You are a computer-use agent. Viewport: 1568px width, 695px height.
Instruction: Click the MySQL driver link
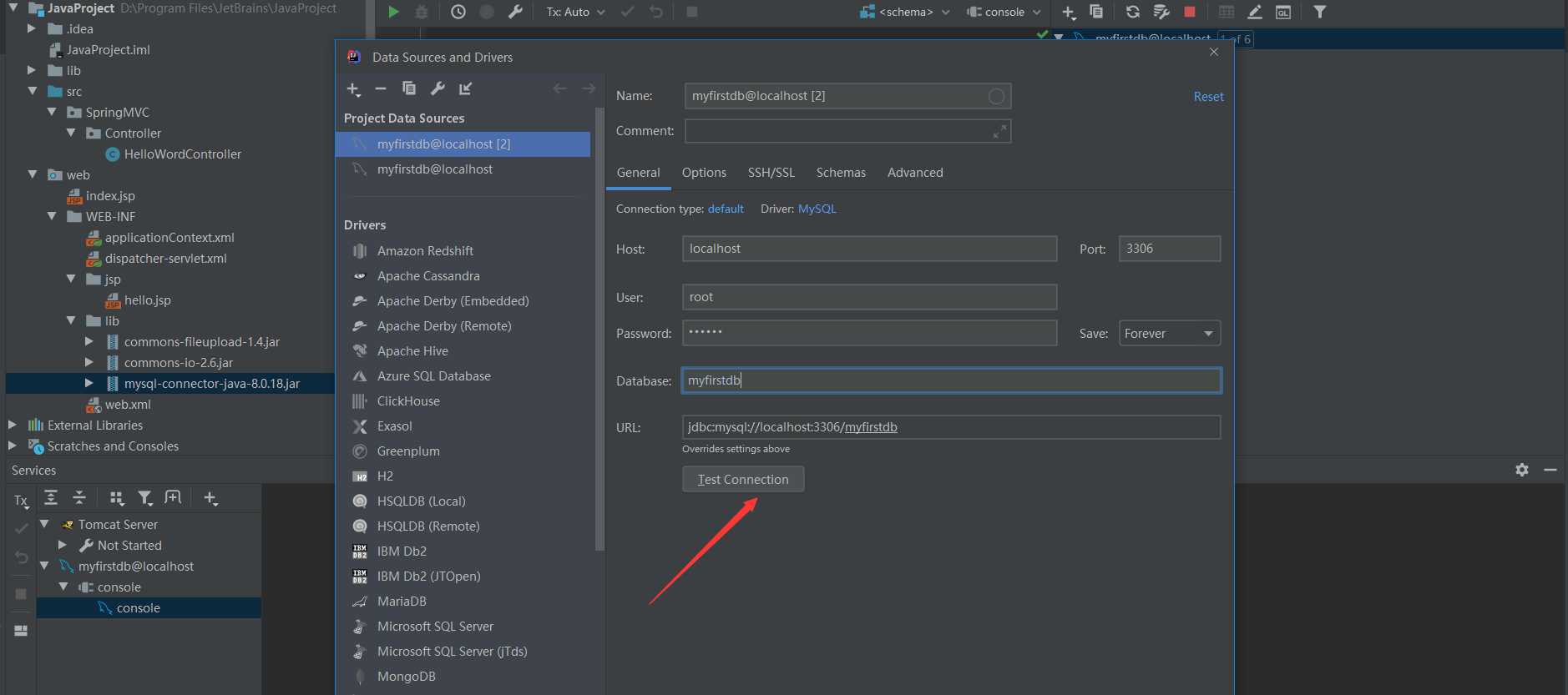[x=817, y=209]
